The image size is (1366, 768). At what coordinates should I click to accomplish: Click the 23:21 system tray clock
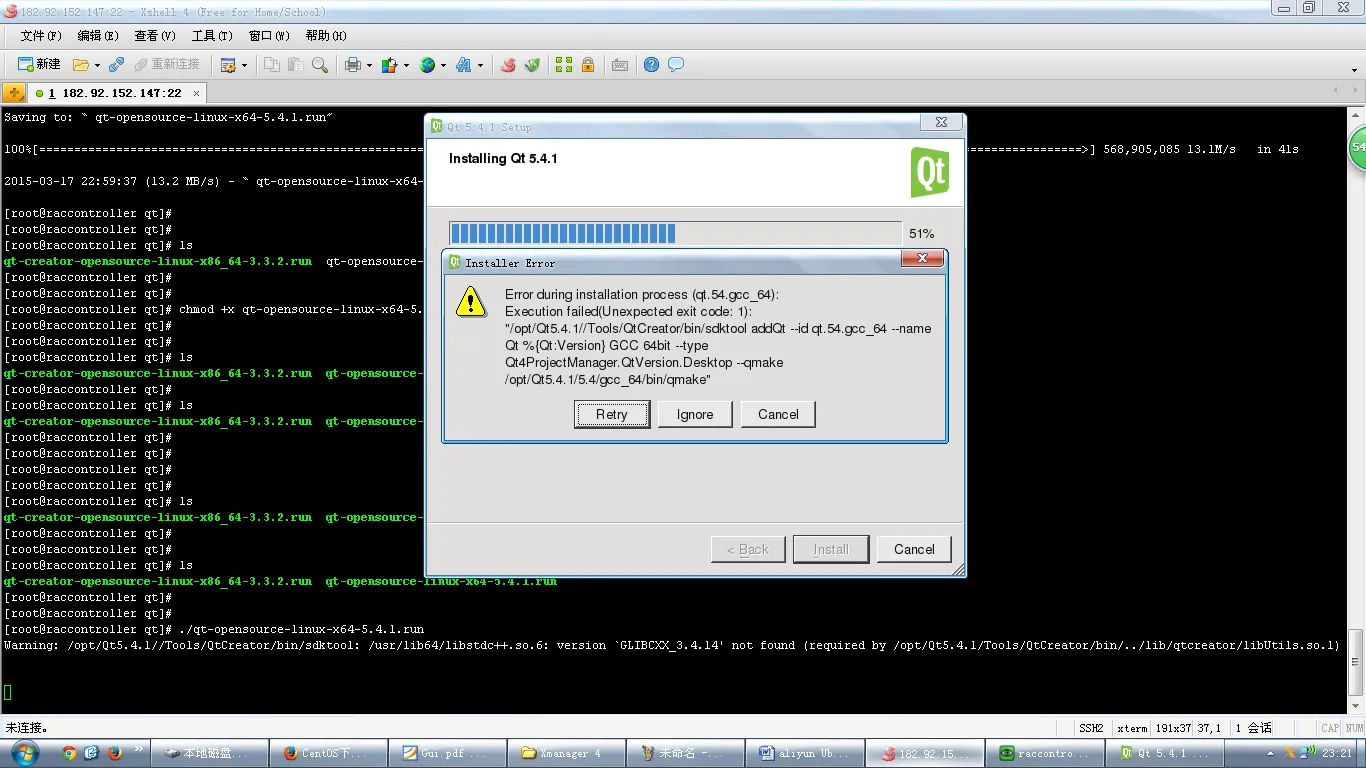tap(1337, 753)
